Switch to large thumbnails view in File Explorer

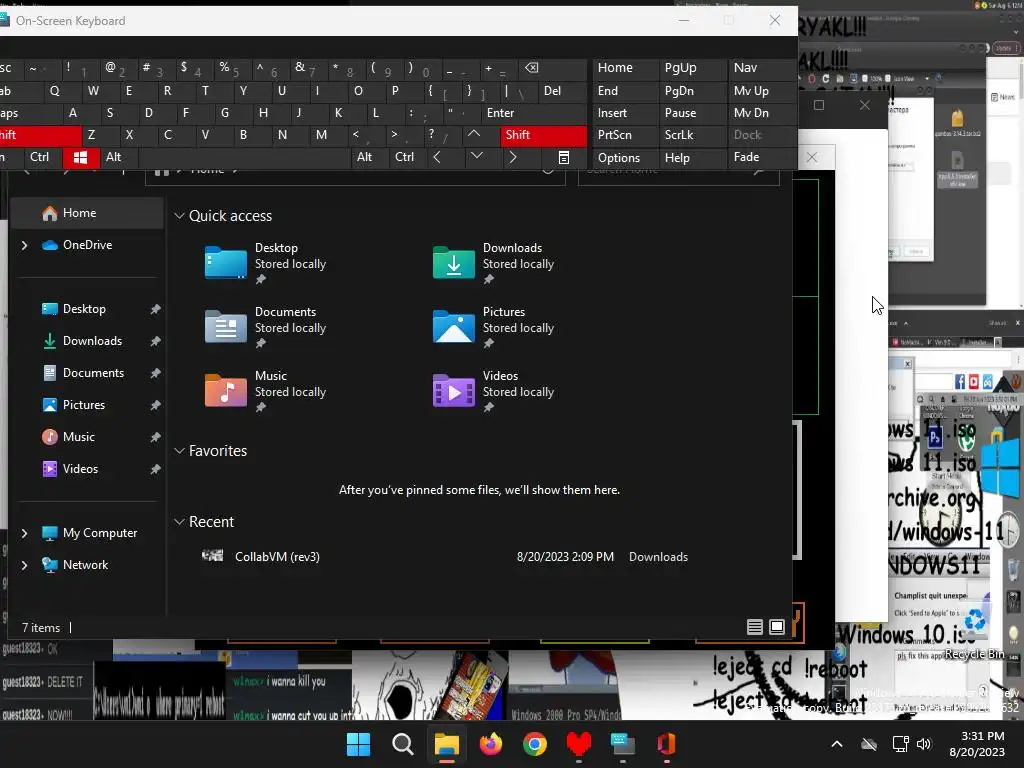coord(777,627)
